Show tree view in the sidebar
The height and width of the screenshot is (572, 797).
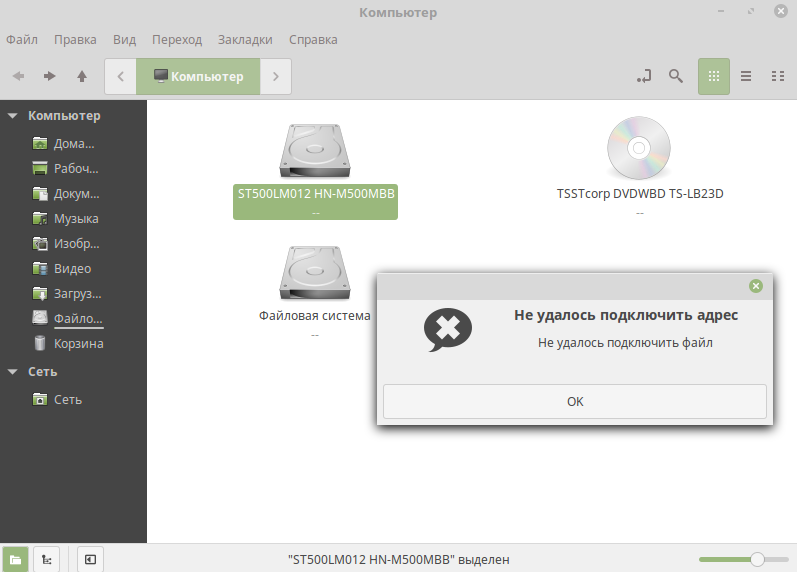coord(47,560)
